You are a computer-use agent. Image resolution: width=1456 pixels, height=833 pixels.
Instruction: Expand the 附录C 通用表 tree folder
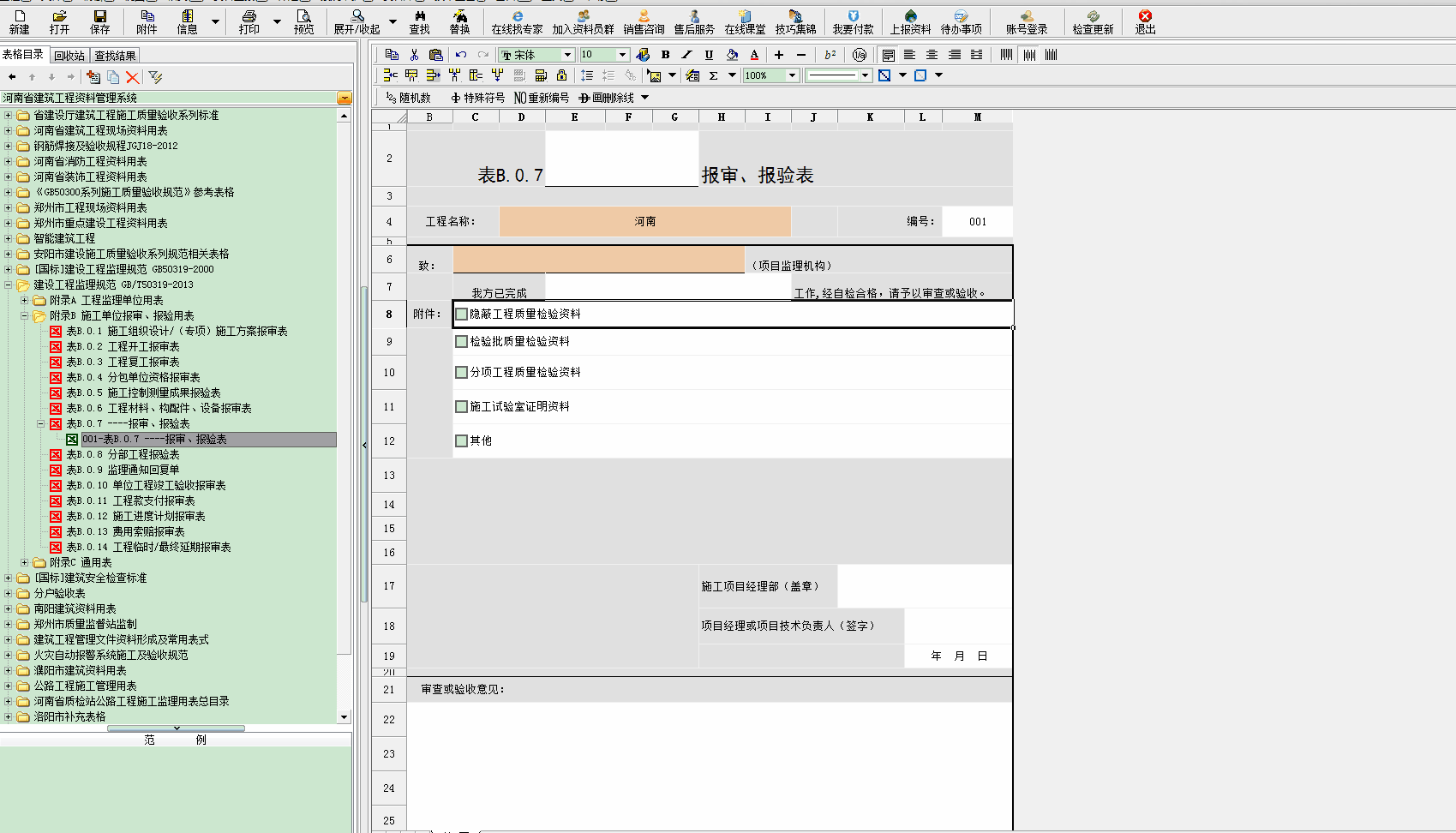pos(25,563)
